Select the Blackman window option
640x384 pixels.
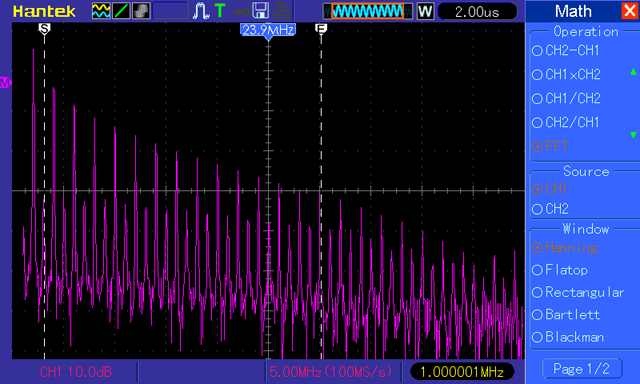click(568, 337)
